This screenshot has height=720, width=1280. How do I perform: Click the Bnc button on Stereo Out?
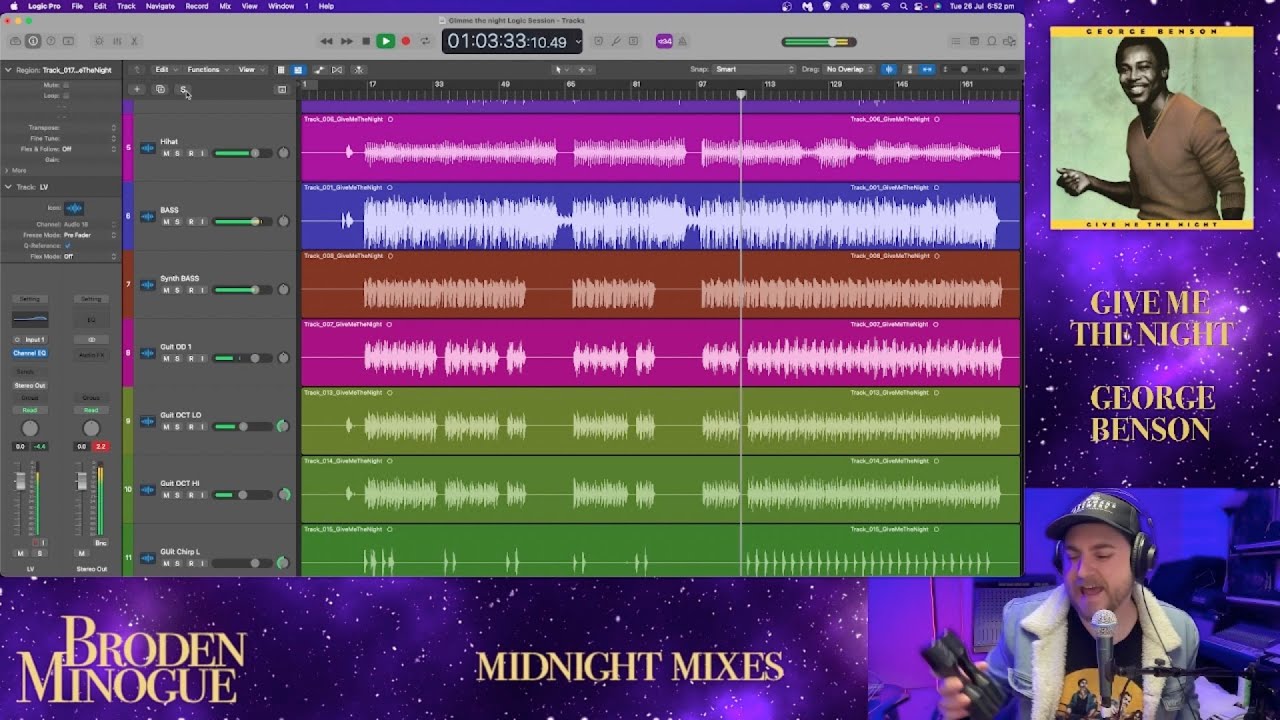coord(100,543)
